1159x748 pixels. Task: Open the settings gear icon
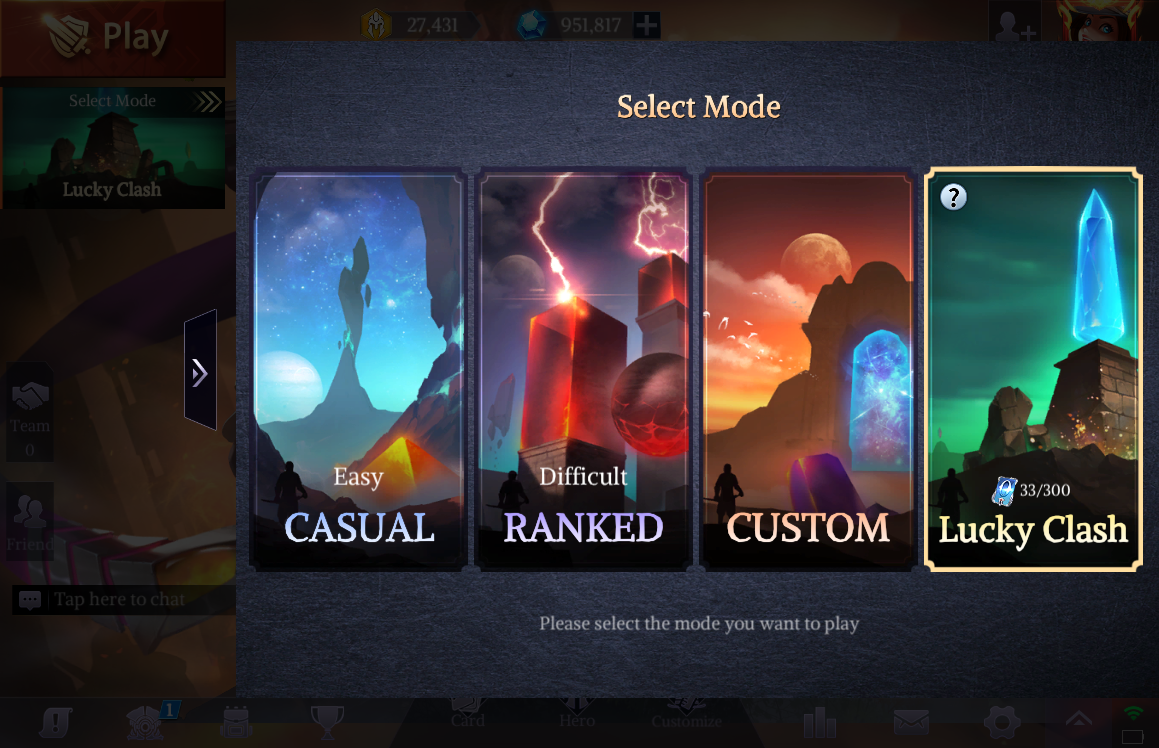click(1002, 722)
